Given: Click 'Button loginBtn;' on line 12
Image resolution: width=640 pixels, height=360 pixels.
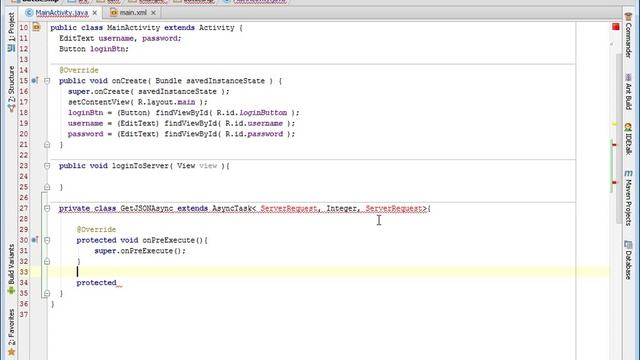Looking at the screenshot, I should (94, 49).
